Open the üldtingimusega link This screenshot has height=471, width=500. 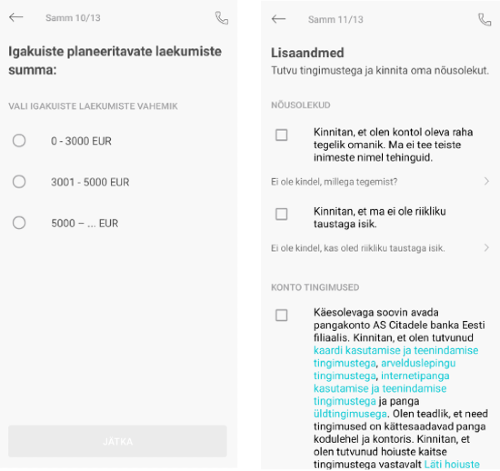pos(350,414)
